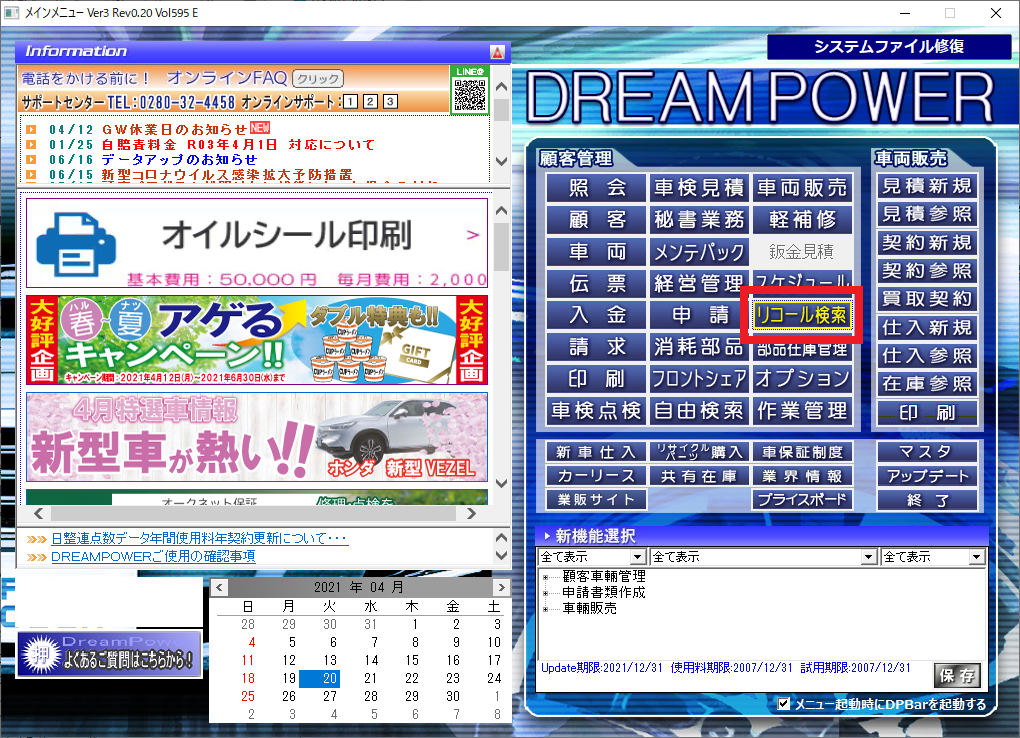Open 新車仕入 button
Image resolution: width=1020 pixels, height=738 pixels.
[597, 452]
